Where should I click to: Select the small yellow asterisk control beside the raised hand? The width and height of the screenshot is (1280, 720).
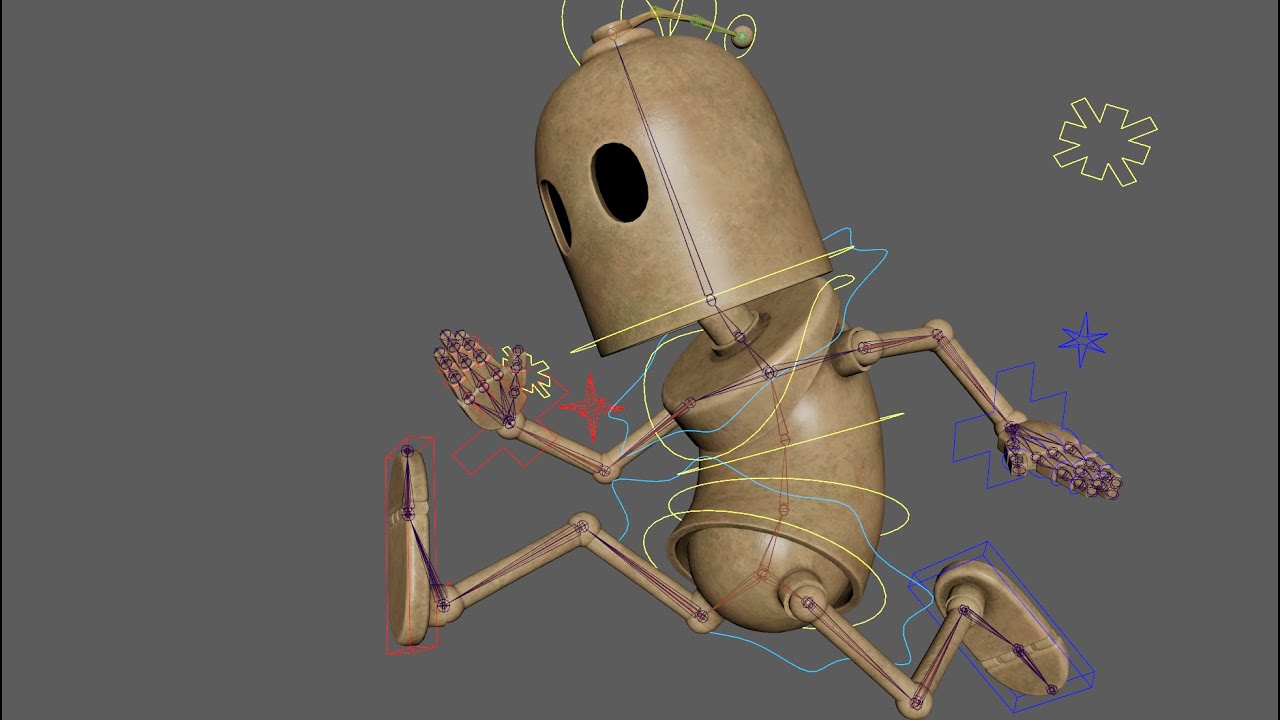(x=528, y=370)
